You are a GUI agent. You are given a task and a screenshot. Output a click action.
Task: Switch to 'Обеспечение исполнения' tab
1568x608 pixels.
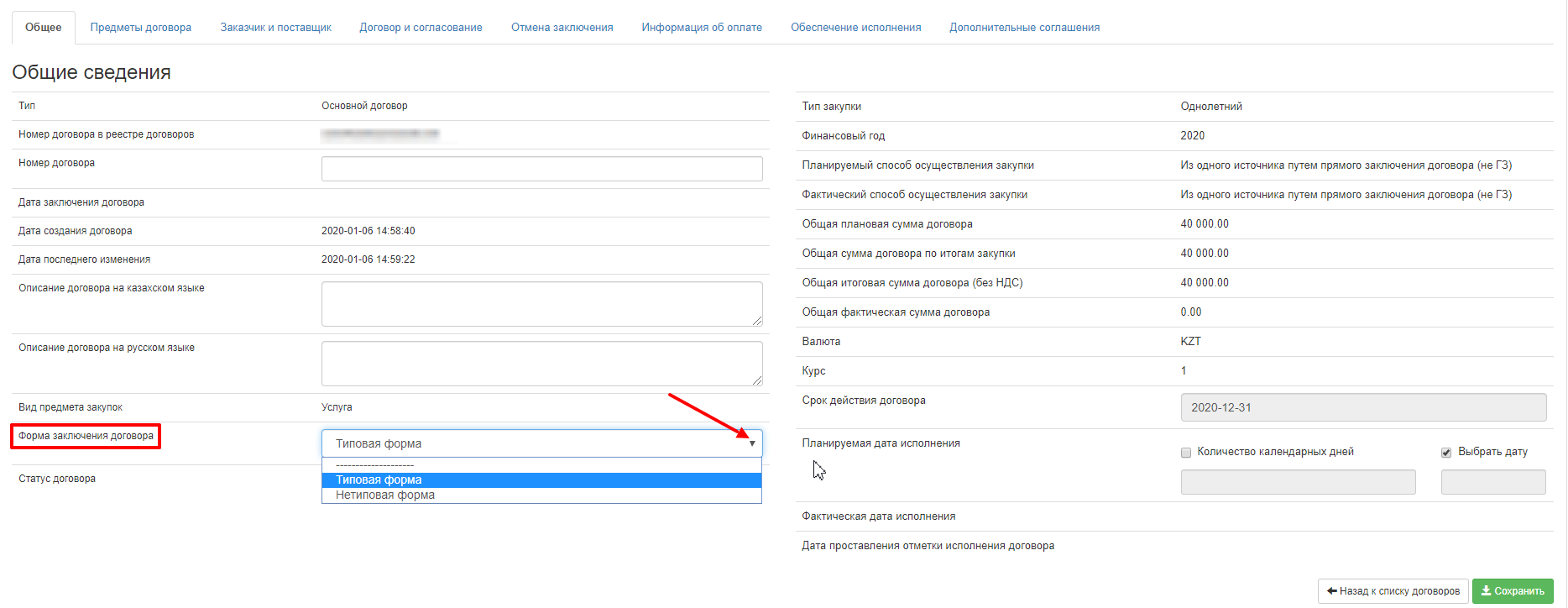point(855,28)
